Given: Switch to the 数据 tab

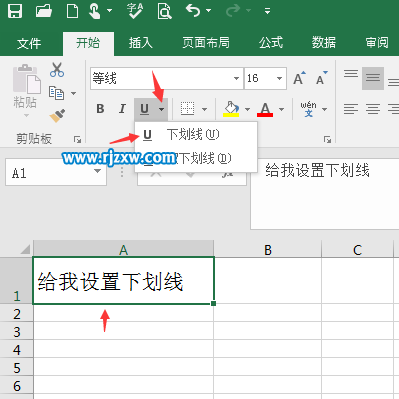Looking at the screenshot, I should click(x=324, y=43).
